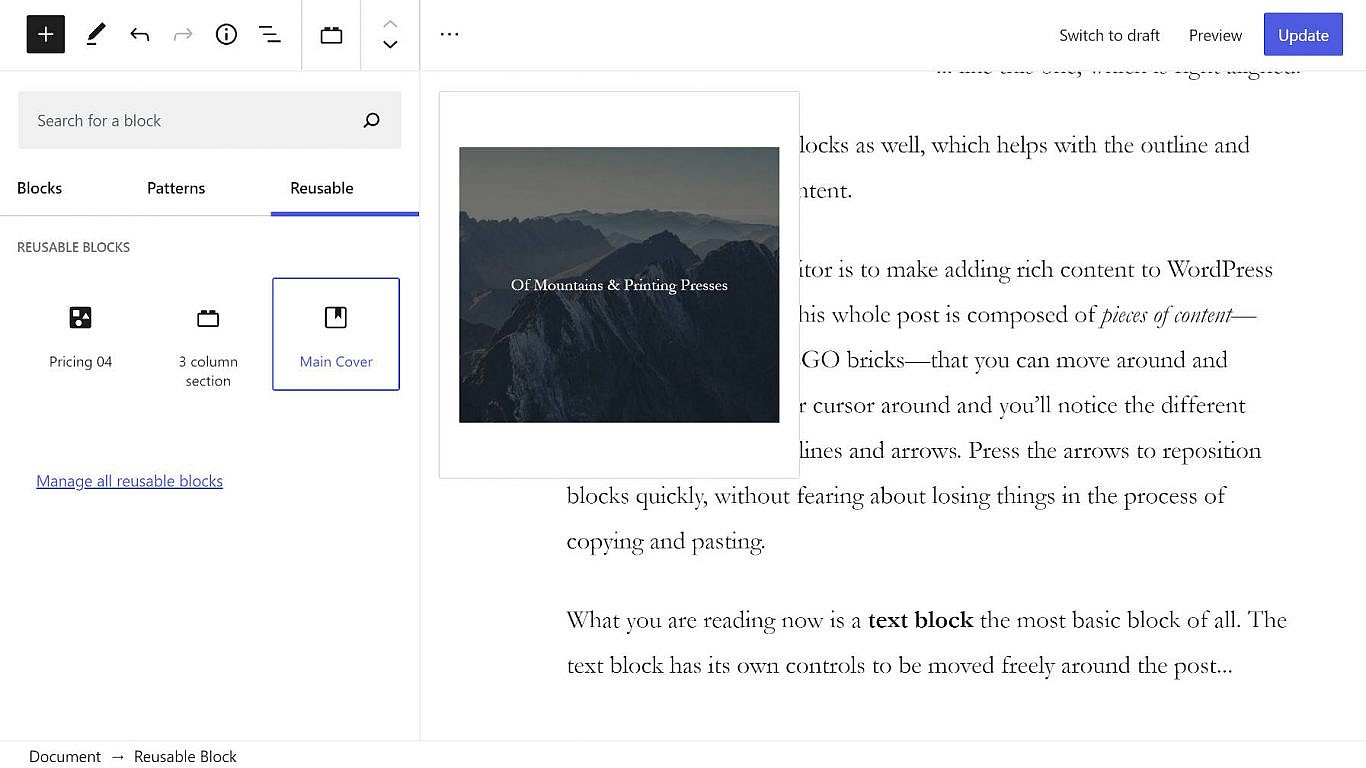Click the Search for a block field

coord(180,120)
